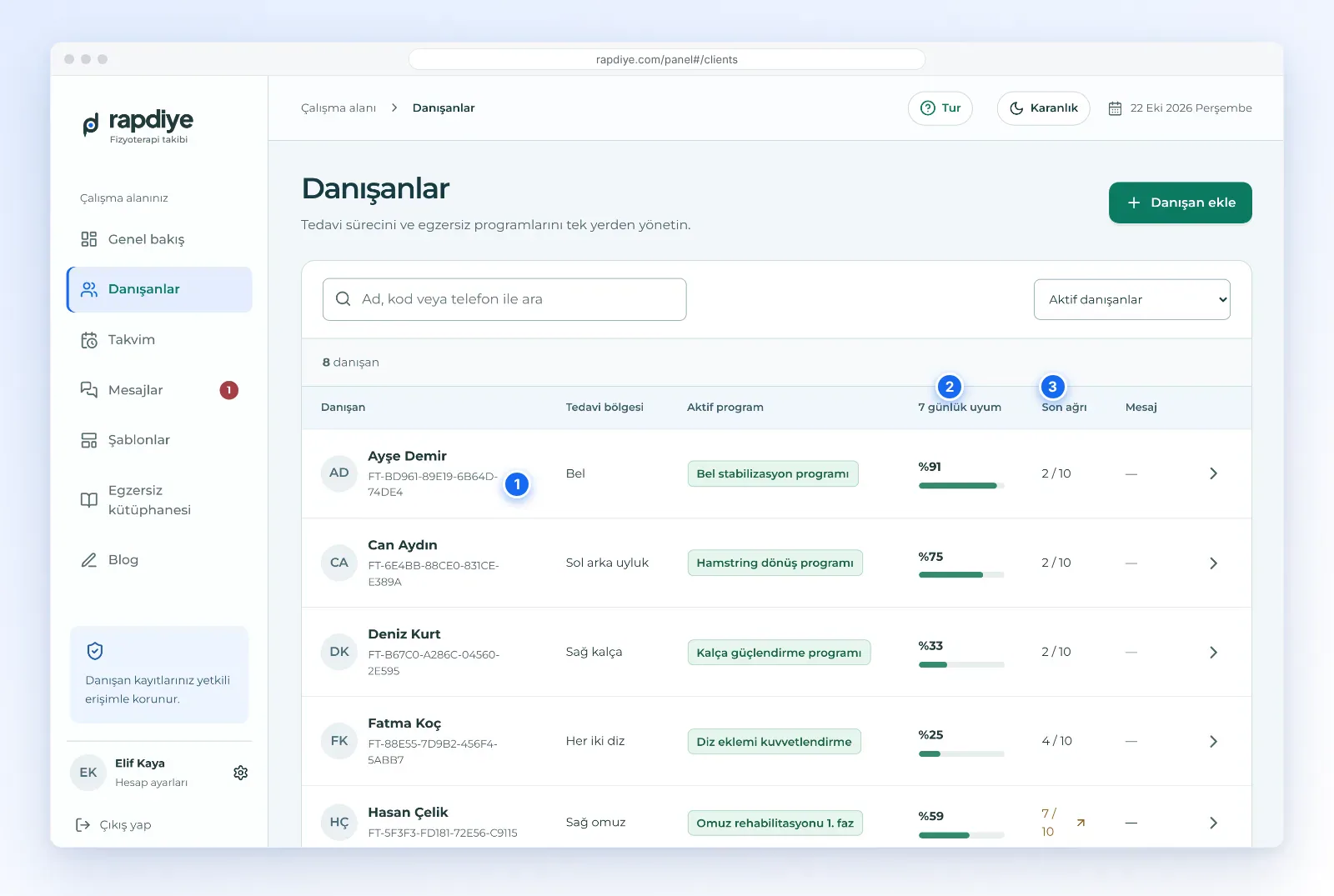The image size is (1334, 896).
Task: Open Hasan Çelik's row using the right chevron
Action: point(1213,823)
